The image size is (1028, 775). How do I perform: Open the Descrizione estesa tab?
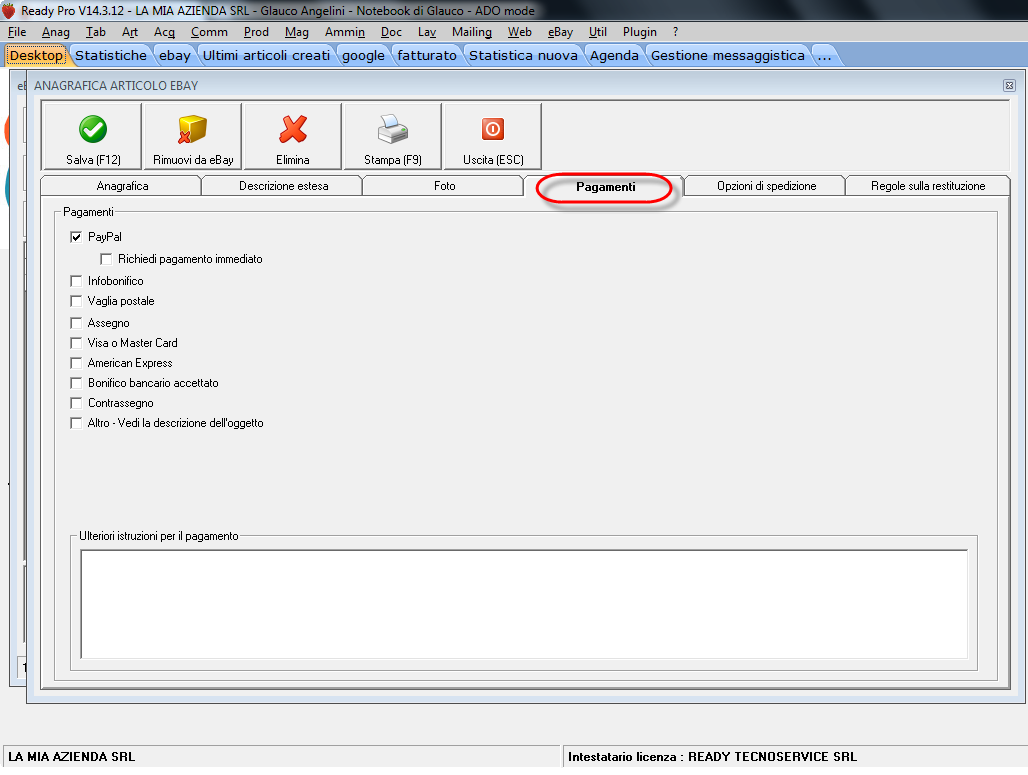pyautogui.click(x=283, y=186)
